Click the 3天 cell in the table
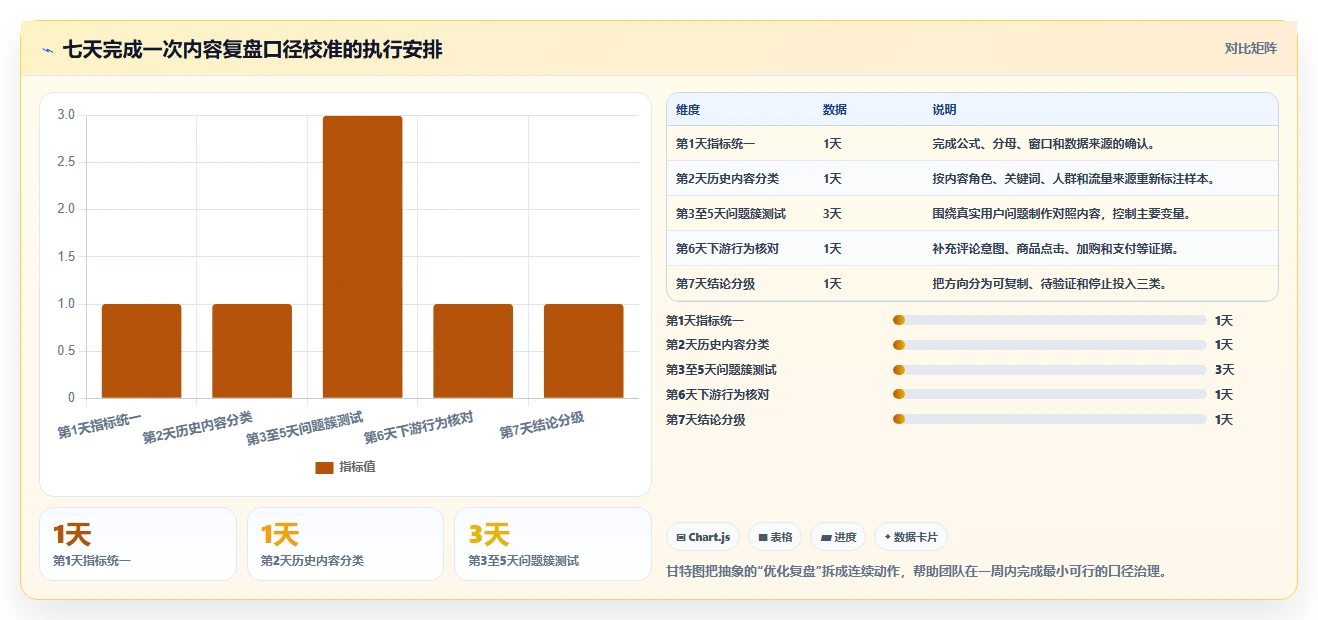The width and height of the screenshot is (1318, 620). (x=832, y=214)
